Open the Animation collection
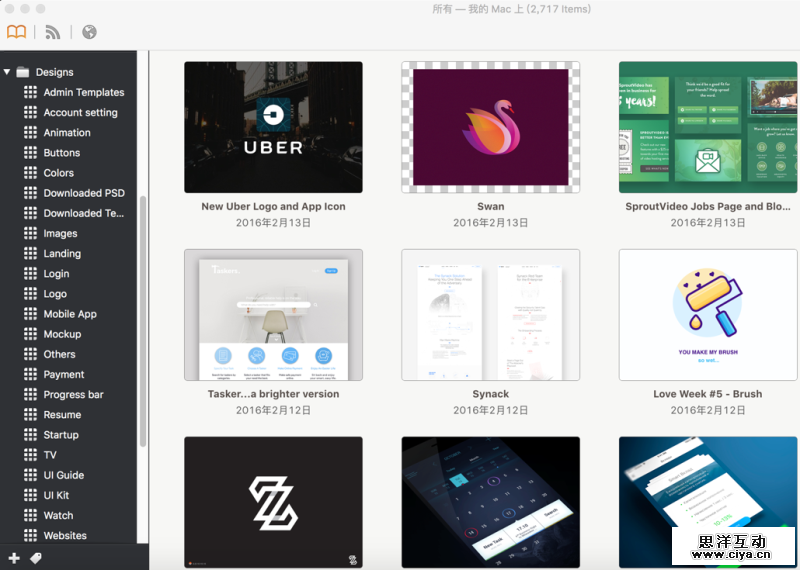800x570 pixels. pyautogui.click(x=67, y=133)
